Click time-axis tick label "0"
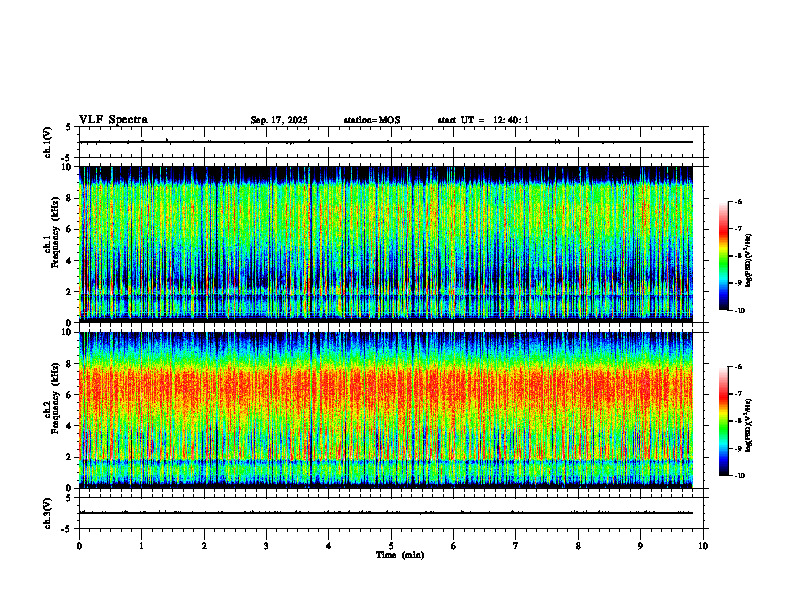792x612 pixels. pos(79,546)
